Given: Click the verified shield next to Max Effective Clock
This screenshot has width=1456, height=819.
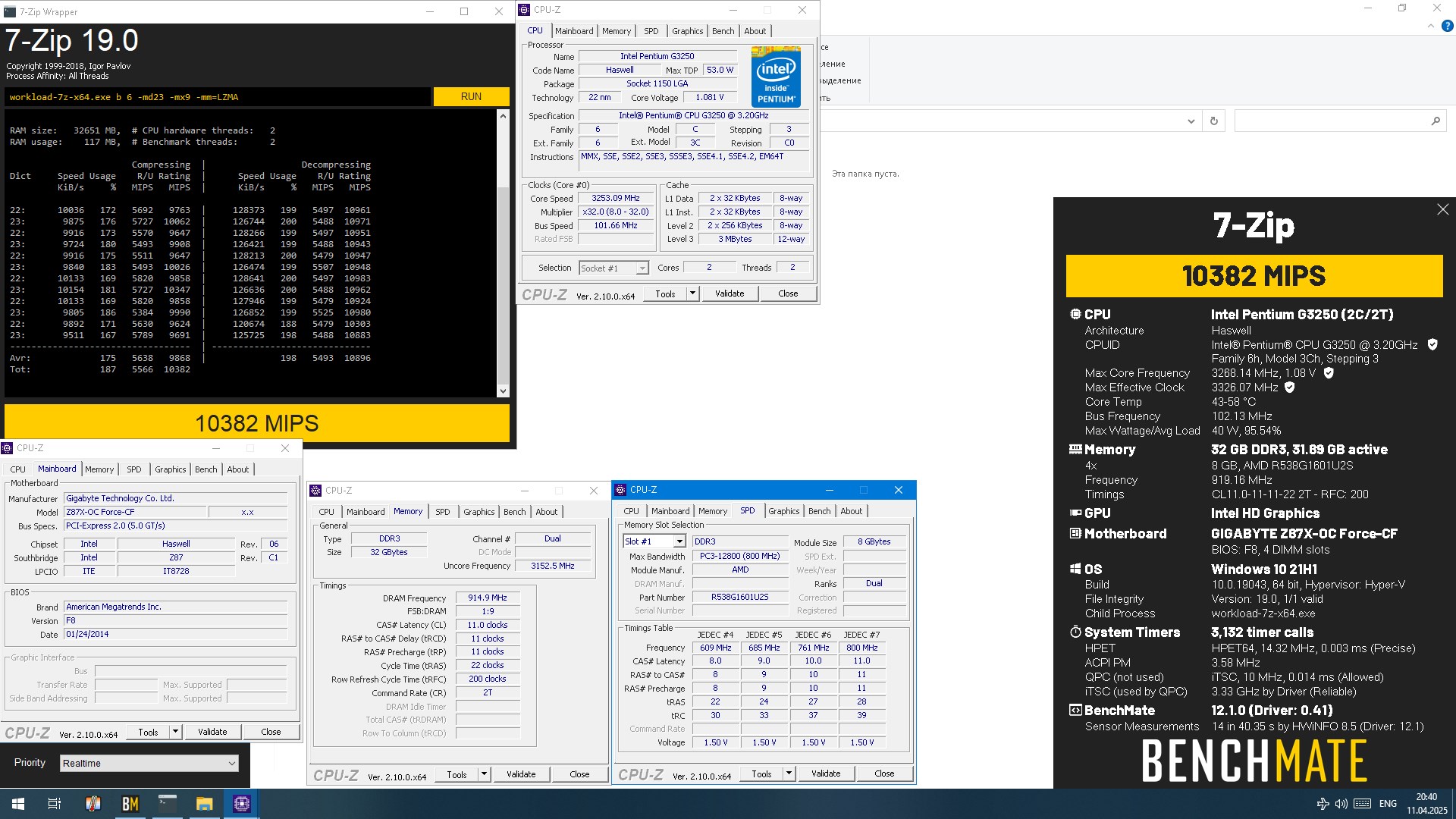Looking at the screenshot, I should coord(1290,388).
